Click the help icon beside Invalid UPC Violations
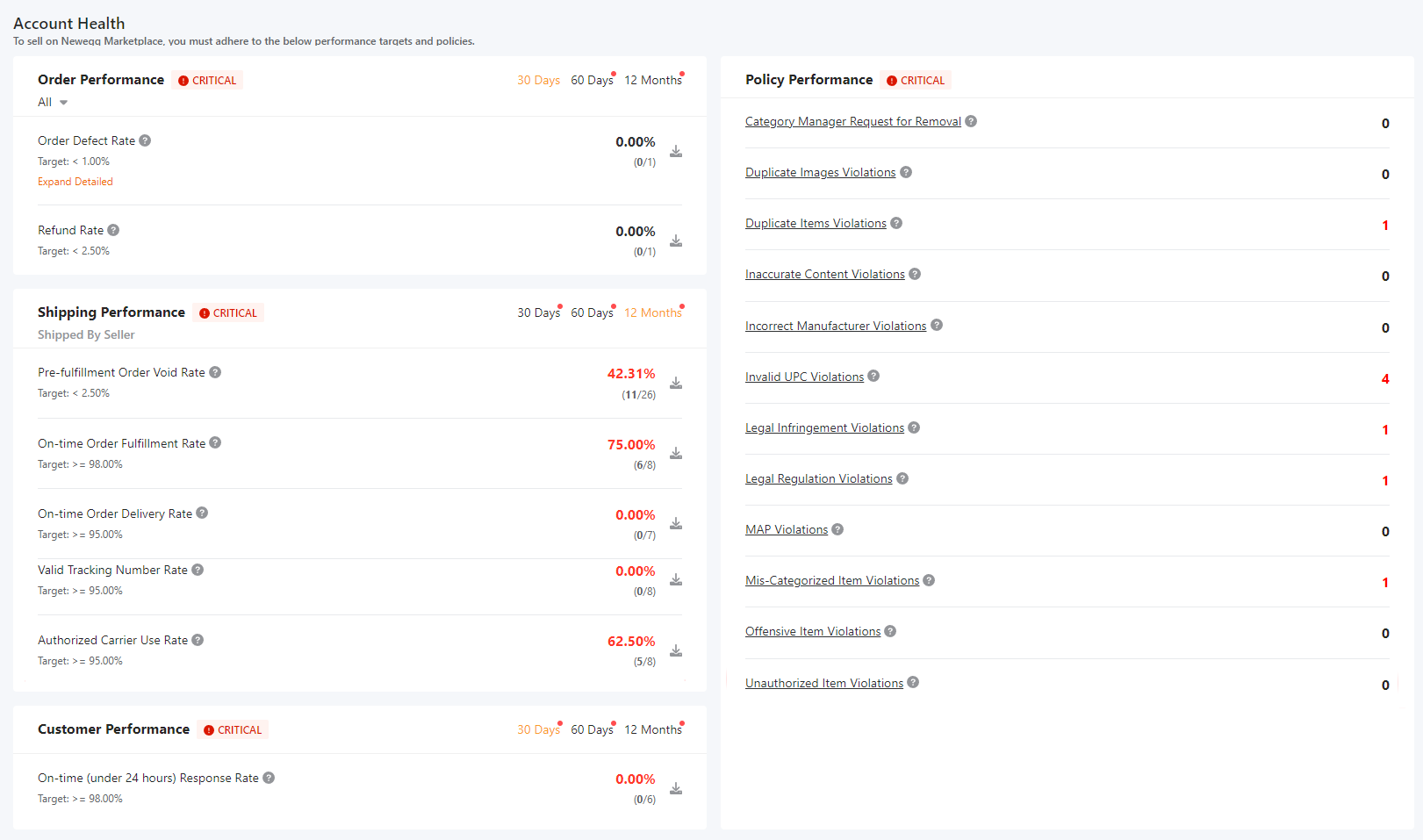This screenshot has width=1423, height=840. click(x=873, y=376)
